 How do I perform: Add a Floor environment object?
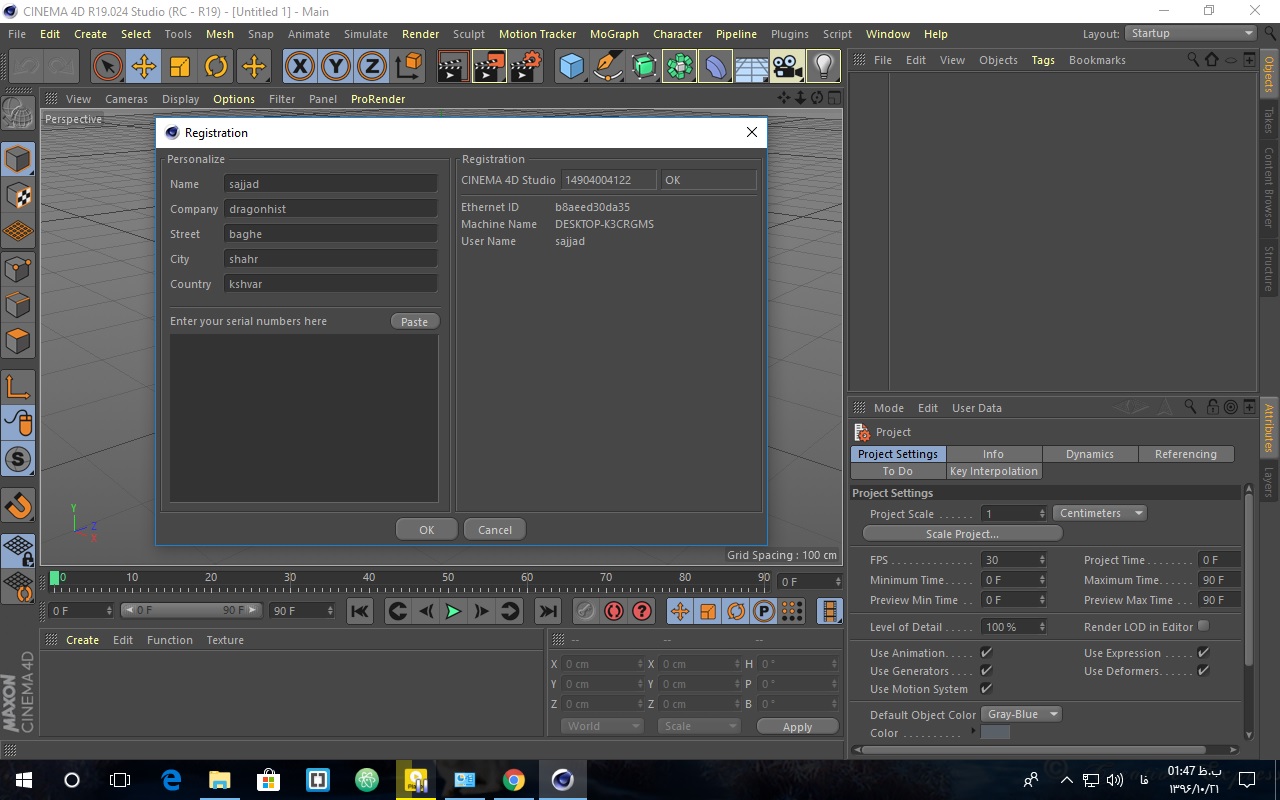point(751,67)
